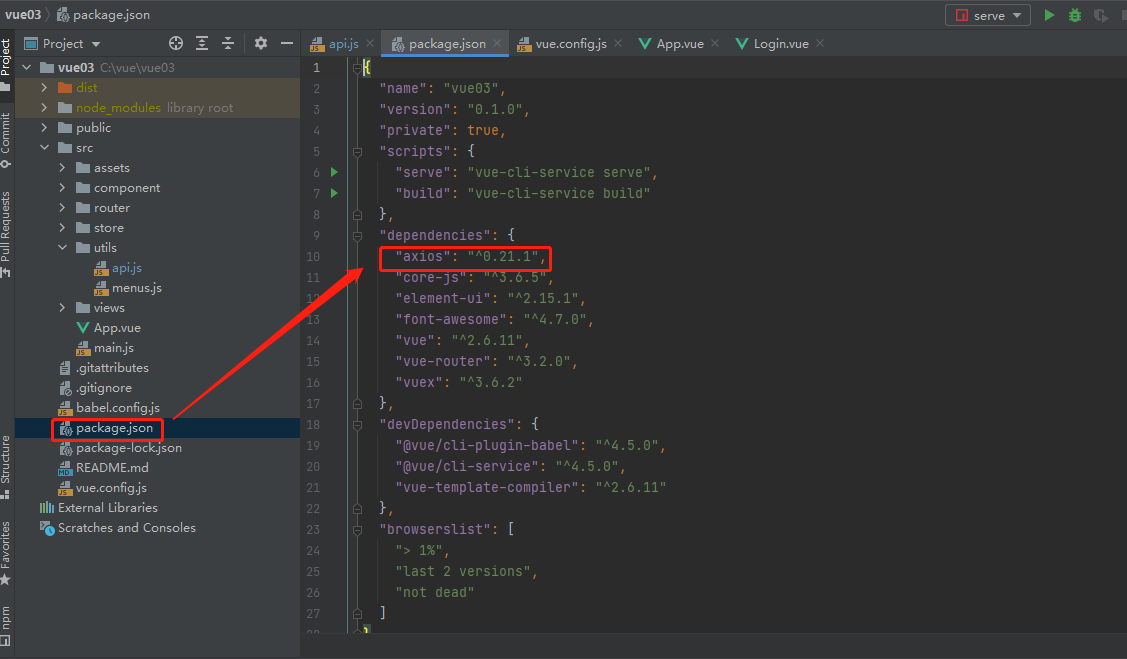
Task: Click the Select Opened File crosshair icon
Action: [176, 43]
